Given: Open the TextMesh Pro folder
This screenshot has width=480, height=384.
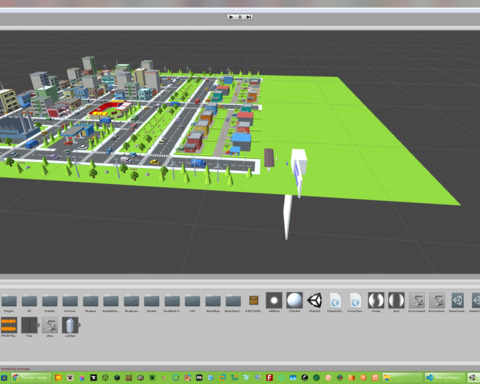Looking at the screenshot, I should (x=172, y=303).
